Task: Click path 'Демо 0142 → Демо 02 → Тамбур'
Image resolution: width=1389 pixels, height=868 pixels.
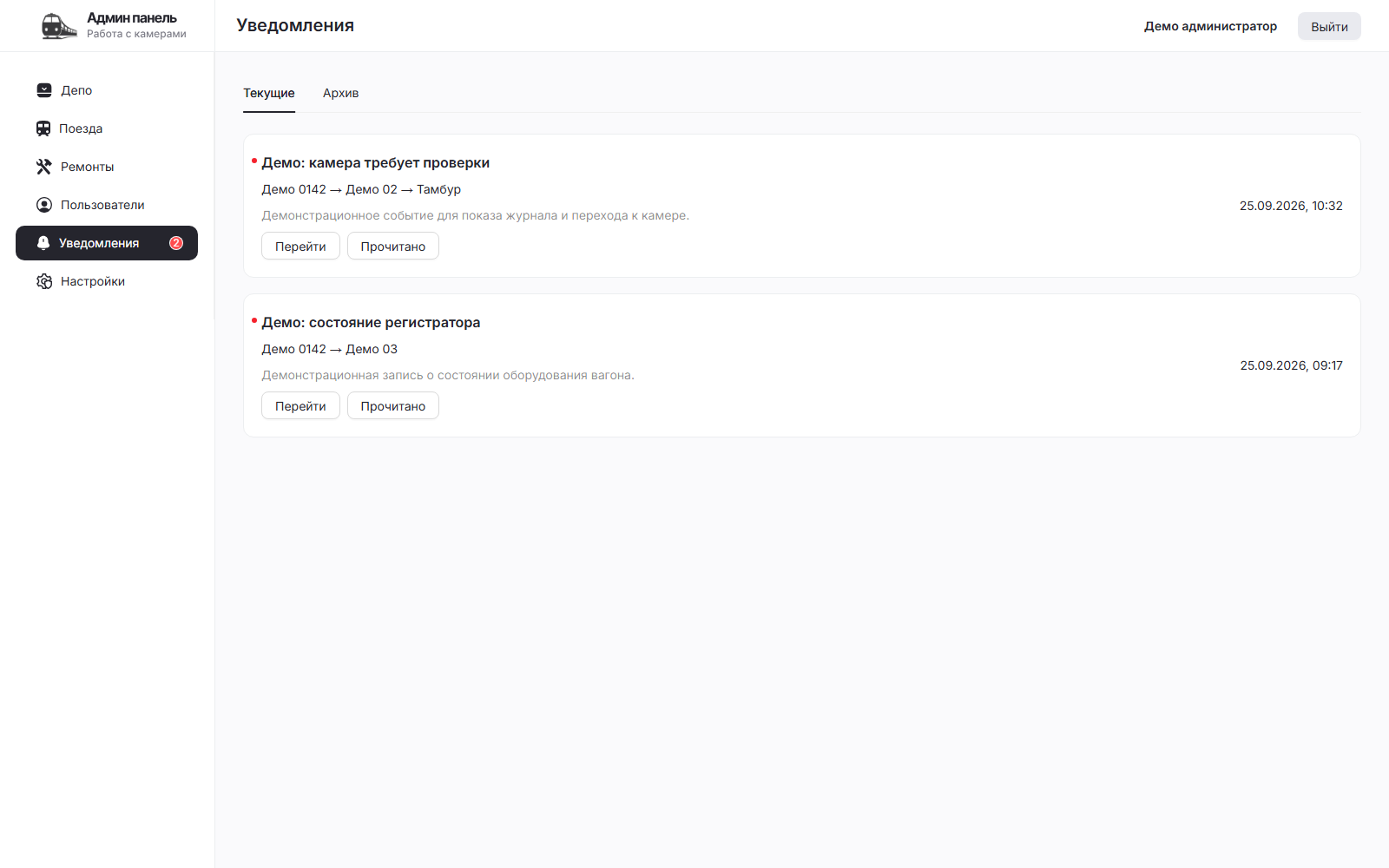Action: coord(361,189)
